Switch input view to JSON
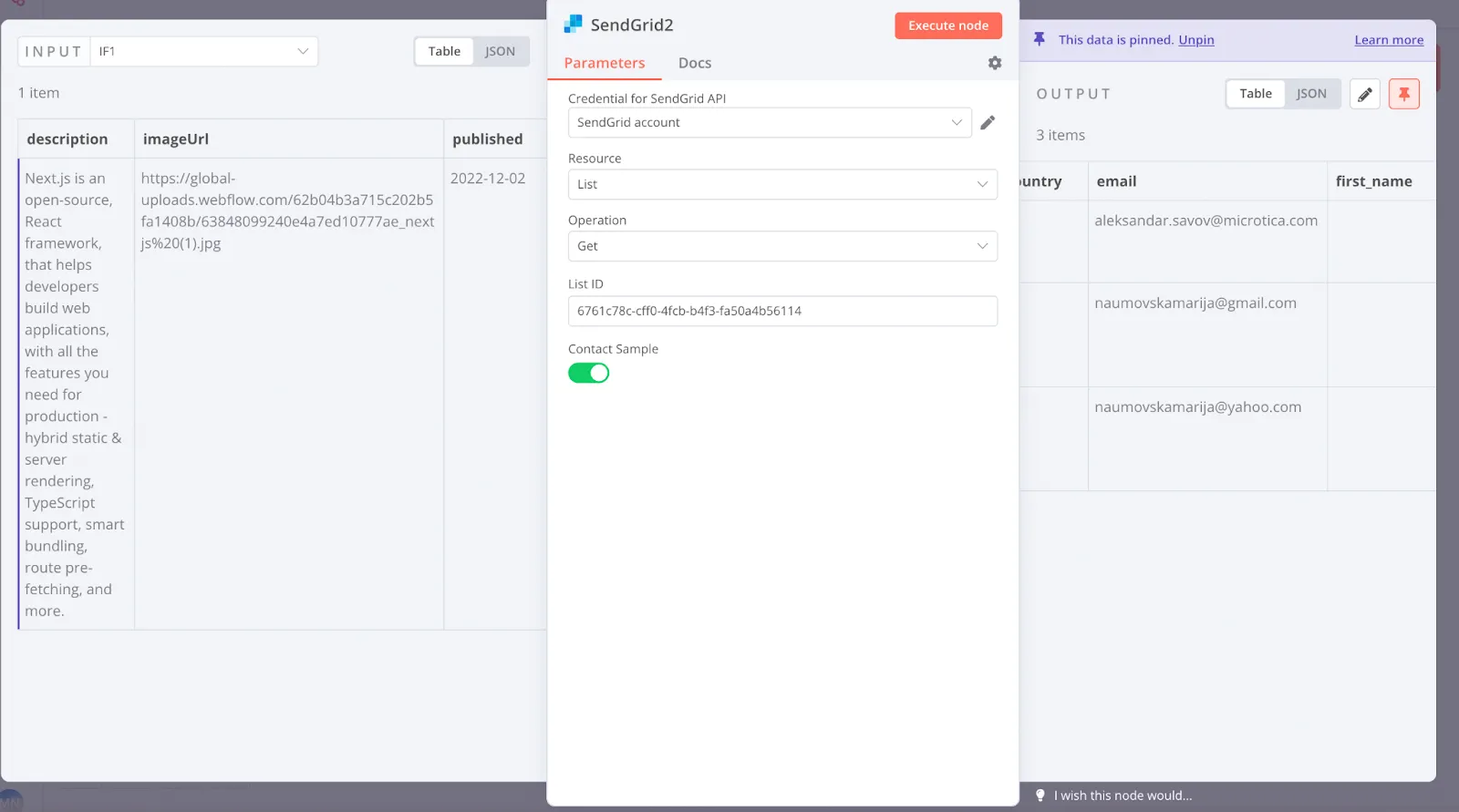 pos(500,51)
